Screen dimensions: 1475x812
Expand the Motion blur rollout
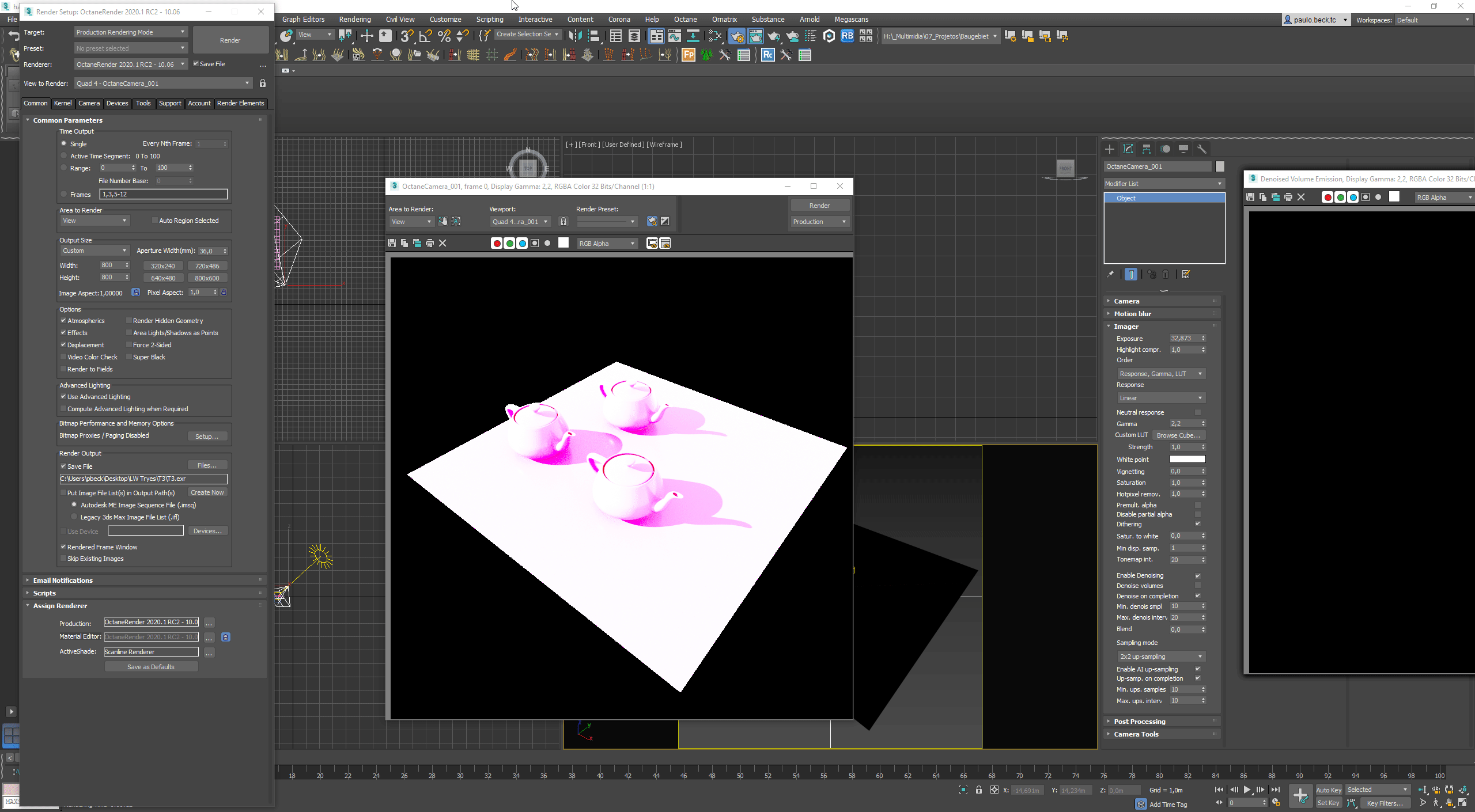click(x=1132, y=314)
